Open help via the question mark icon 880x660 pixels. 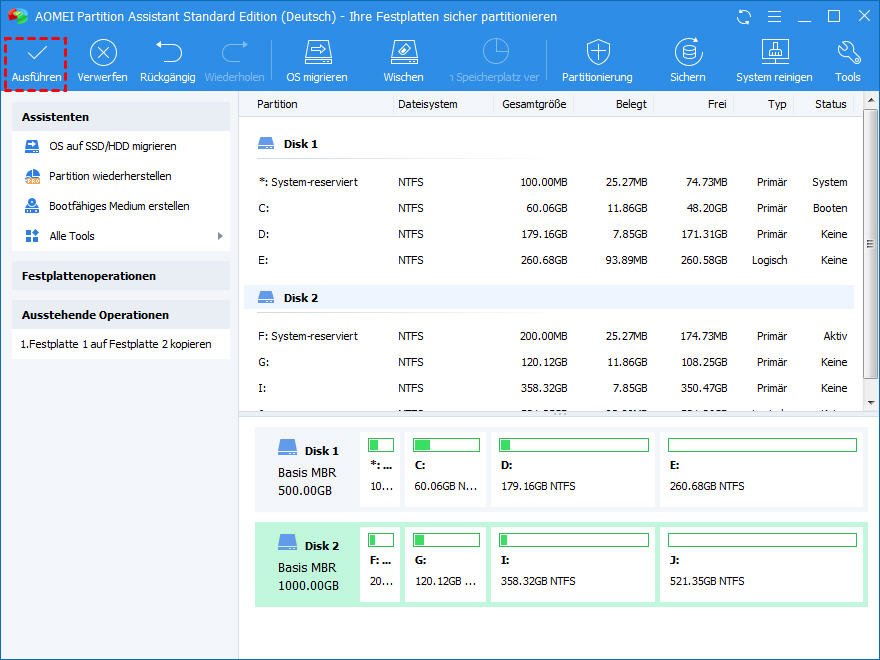pyautogui.click(x=773, y=17)
